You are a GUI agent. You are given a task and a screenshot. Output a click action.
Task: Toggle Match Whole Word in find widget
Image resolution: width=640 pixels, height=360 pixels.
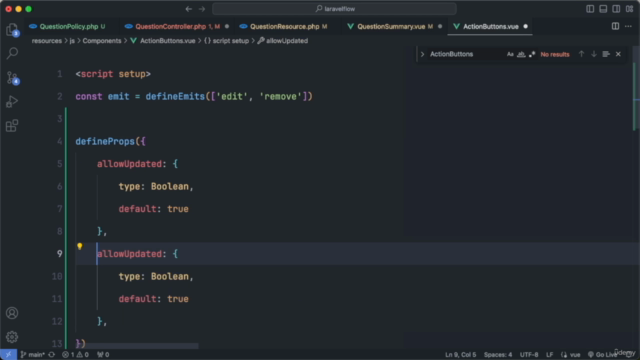521,54
